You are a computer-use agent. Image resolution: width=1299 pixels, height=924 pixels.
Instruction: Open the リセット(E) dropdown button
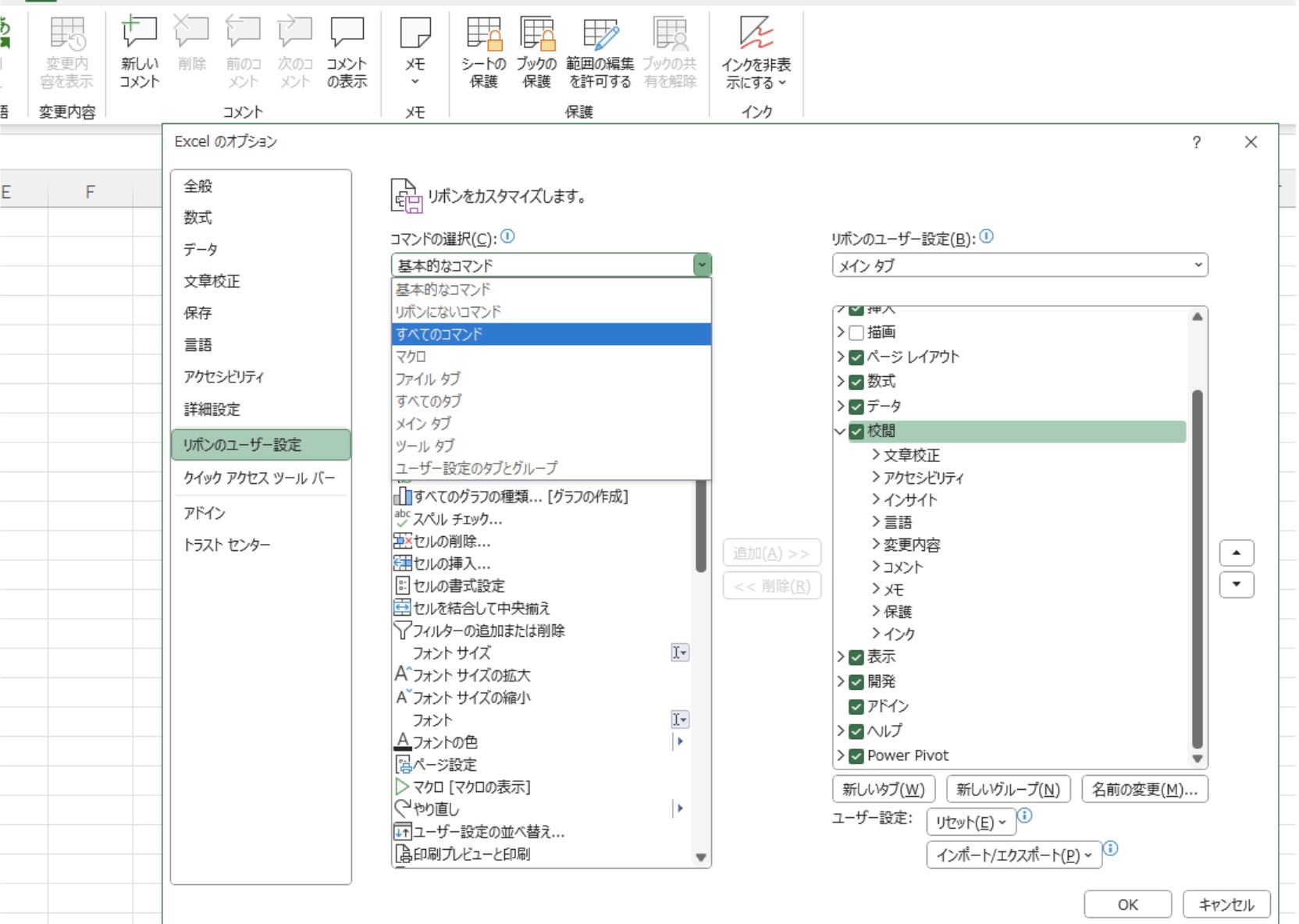(x=970, y=822)
